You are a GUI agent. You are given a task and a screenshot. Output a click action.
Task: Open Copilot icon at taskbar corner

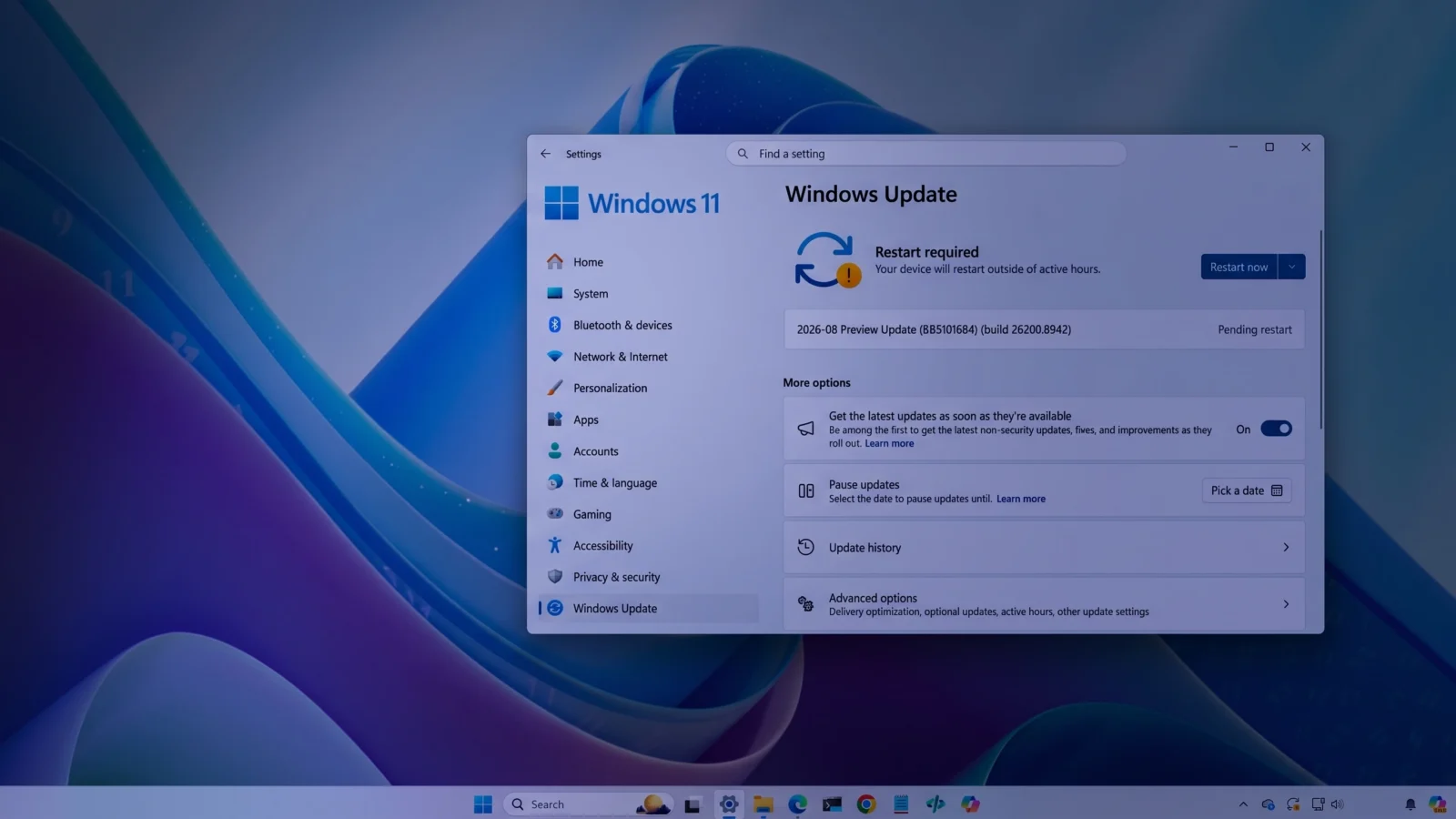coord(1438,804)
